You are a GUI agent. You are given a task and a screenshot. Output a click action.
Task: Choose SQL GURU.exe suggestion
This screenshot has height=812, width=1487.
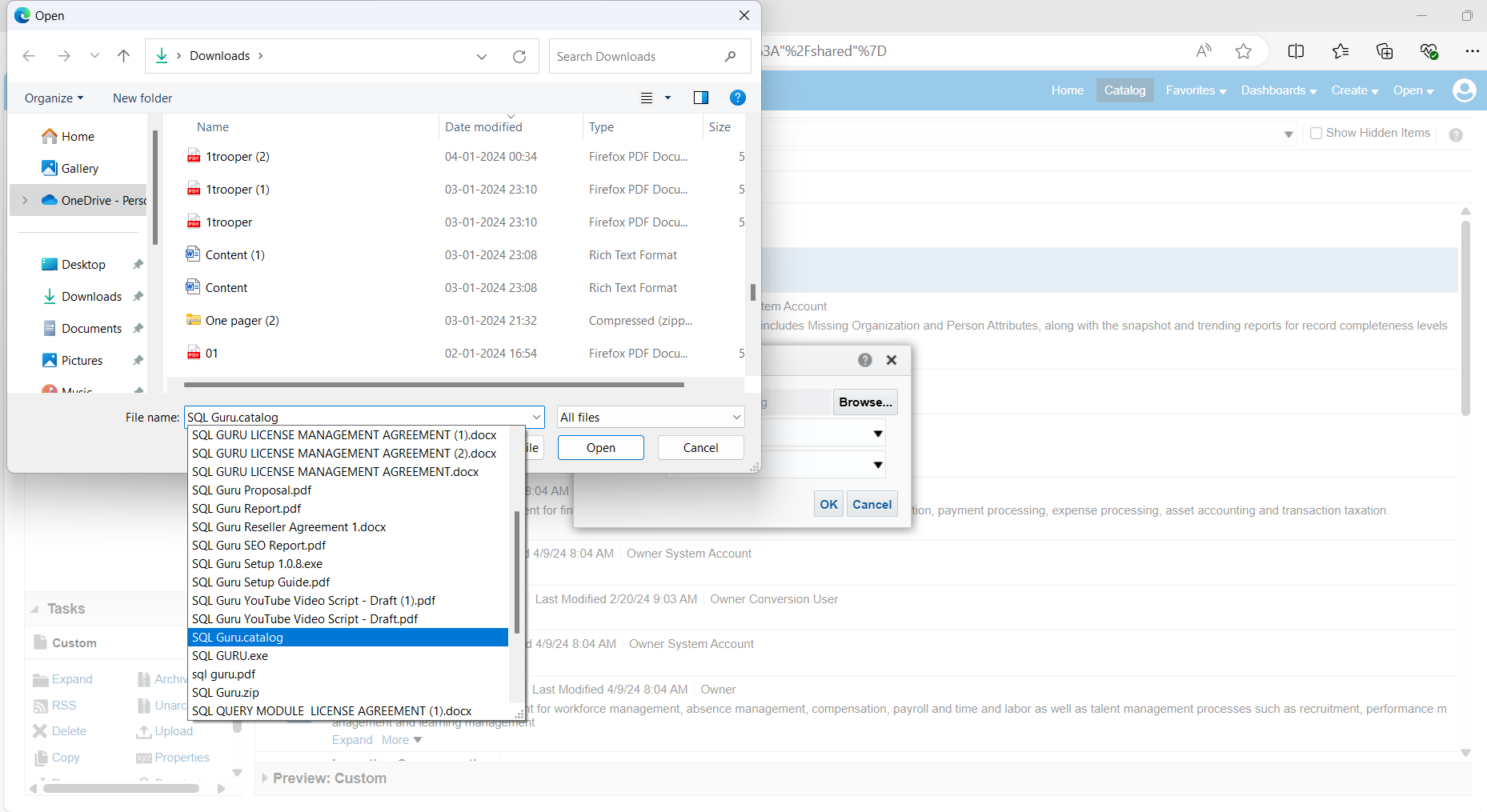(348, 656)
